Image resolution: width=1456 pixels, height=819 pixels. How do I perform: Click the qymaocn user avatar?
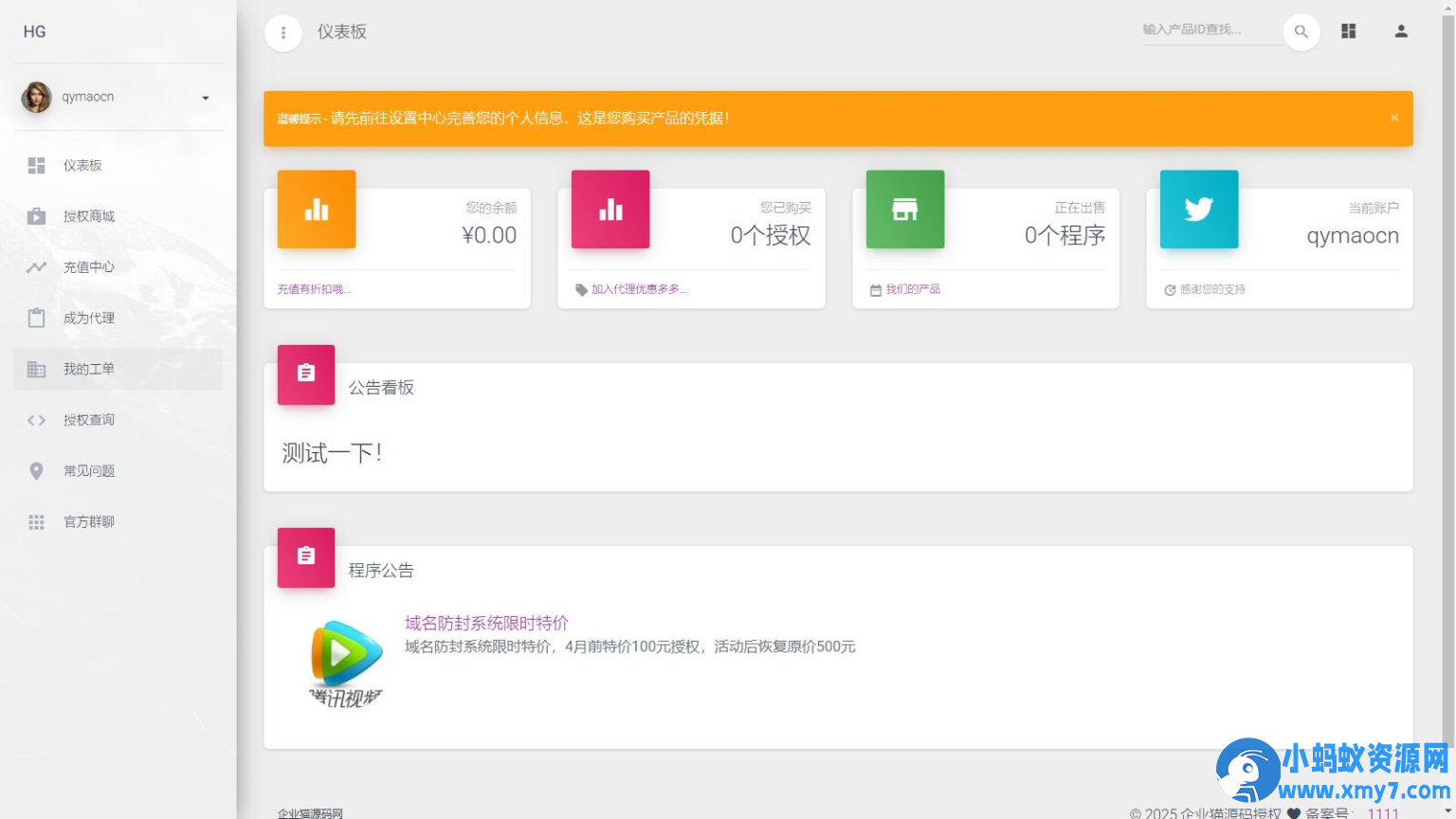point(36,97)
